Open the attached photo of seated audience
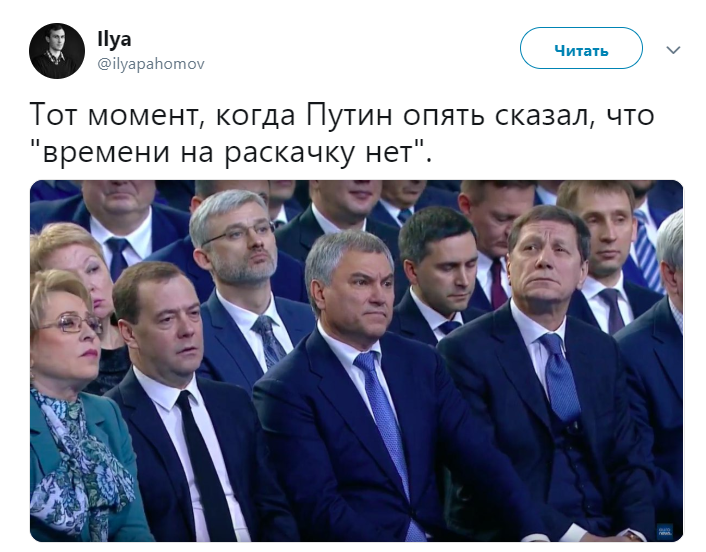706x552 pixels. 357,361
